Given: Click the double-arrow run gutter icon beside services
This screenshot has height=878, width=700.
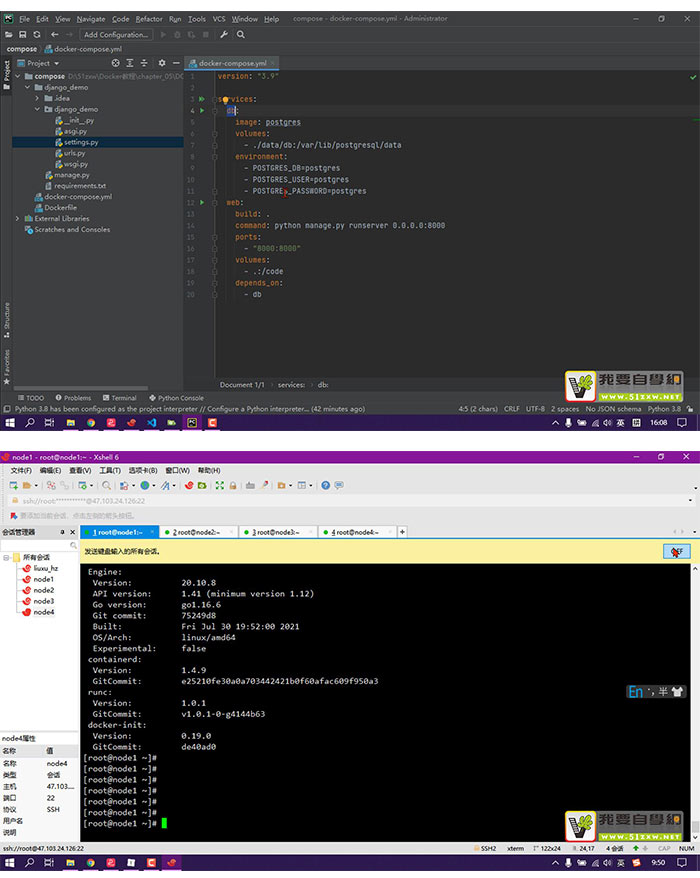Looking at the screenshot, I should (x=202, y=99).
